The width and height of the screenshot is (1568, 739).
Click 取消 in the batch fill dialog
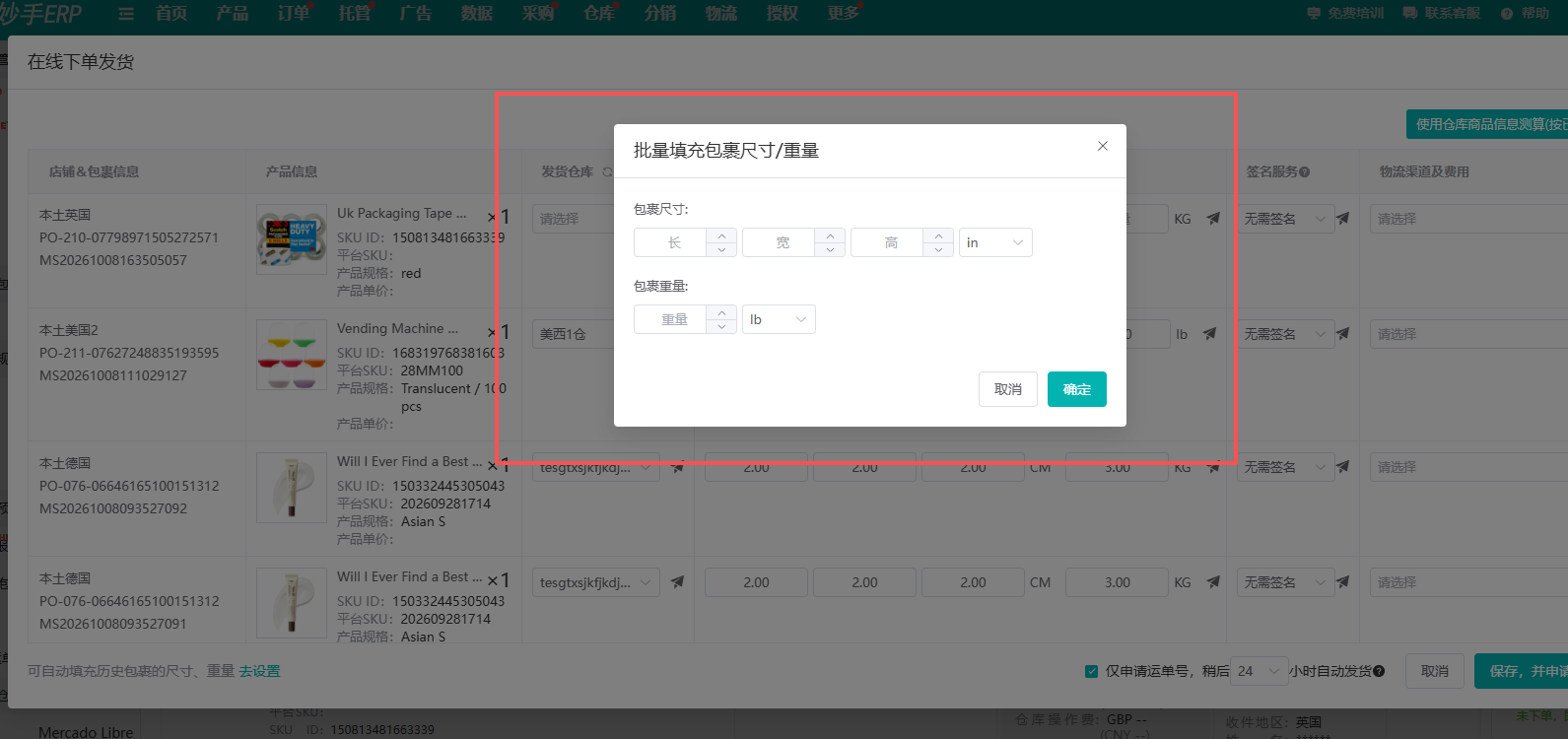click(x=1008, y=389)
